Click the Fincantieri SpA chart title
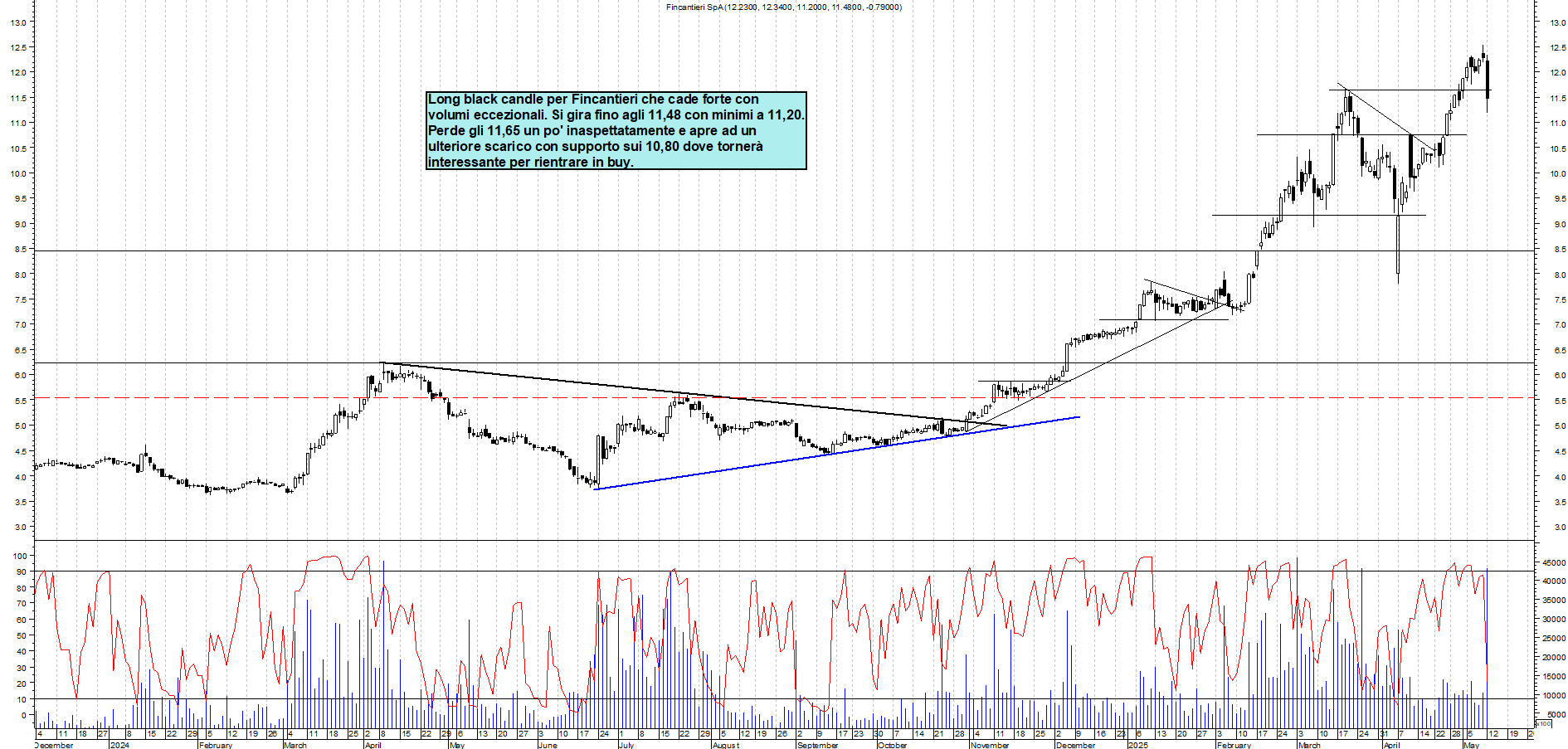The image size is (1568, 749). pos(783,7)
